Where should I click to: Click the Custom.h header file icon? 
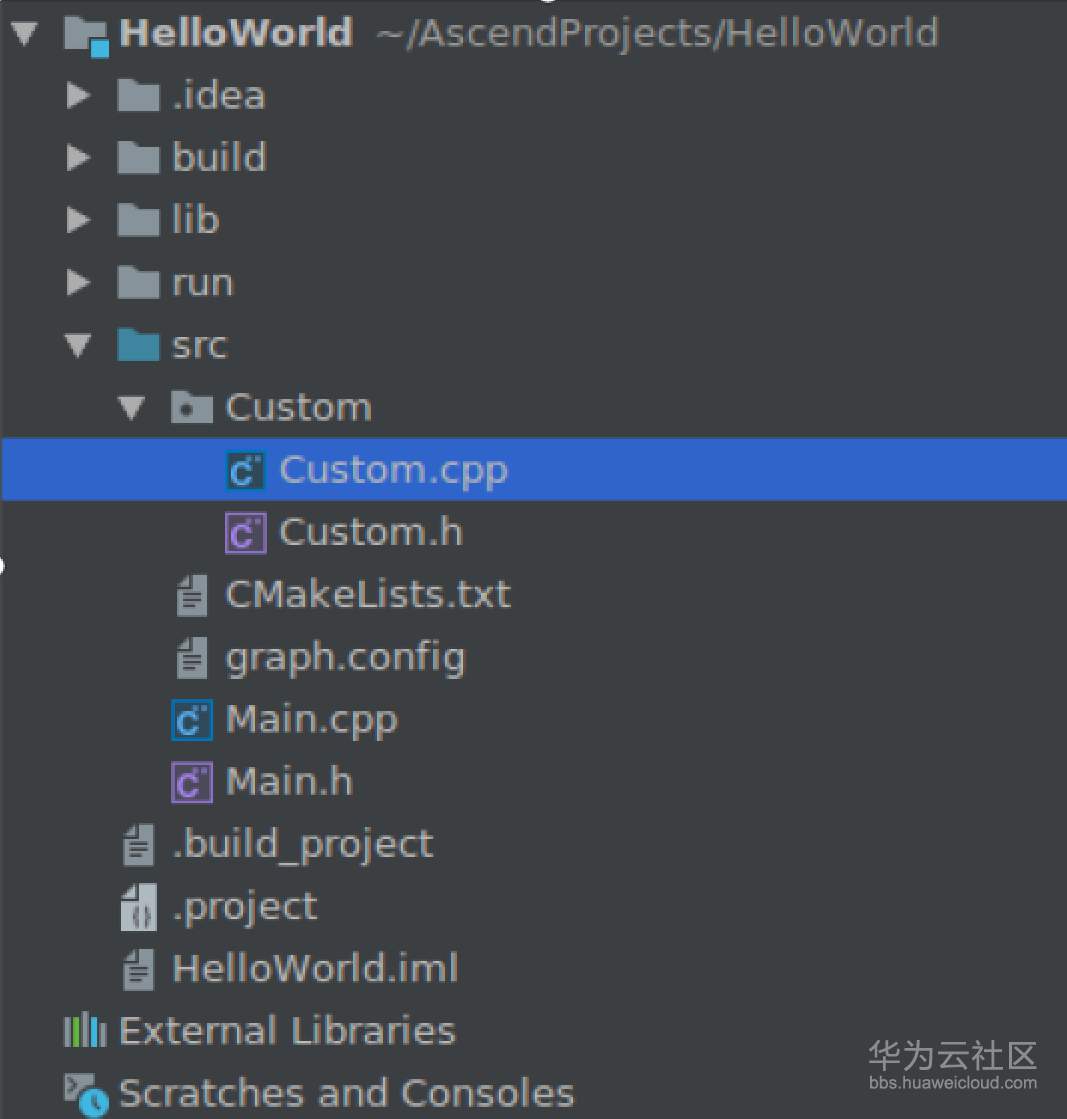point(245,532)
